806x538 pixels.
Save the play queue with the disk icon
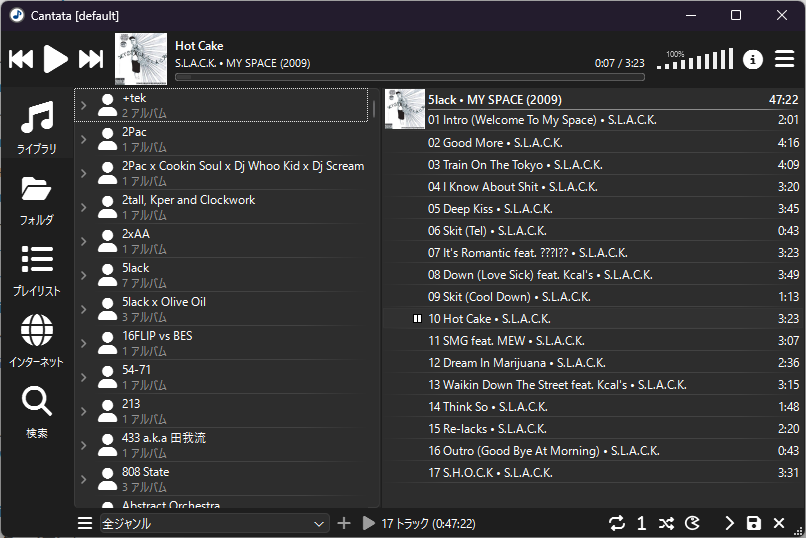point(754,523)
